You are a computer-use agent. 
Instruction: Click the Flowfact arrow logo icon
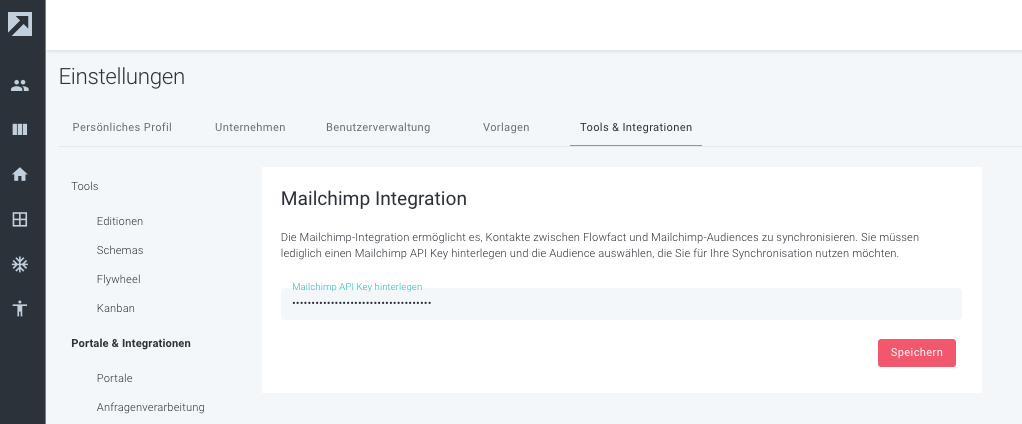(20, 24)
